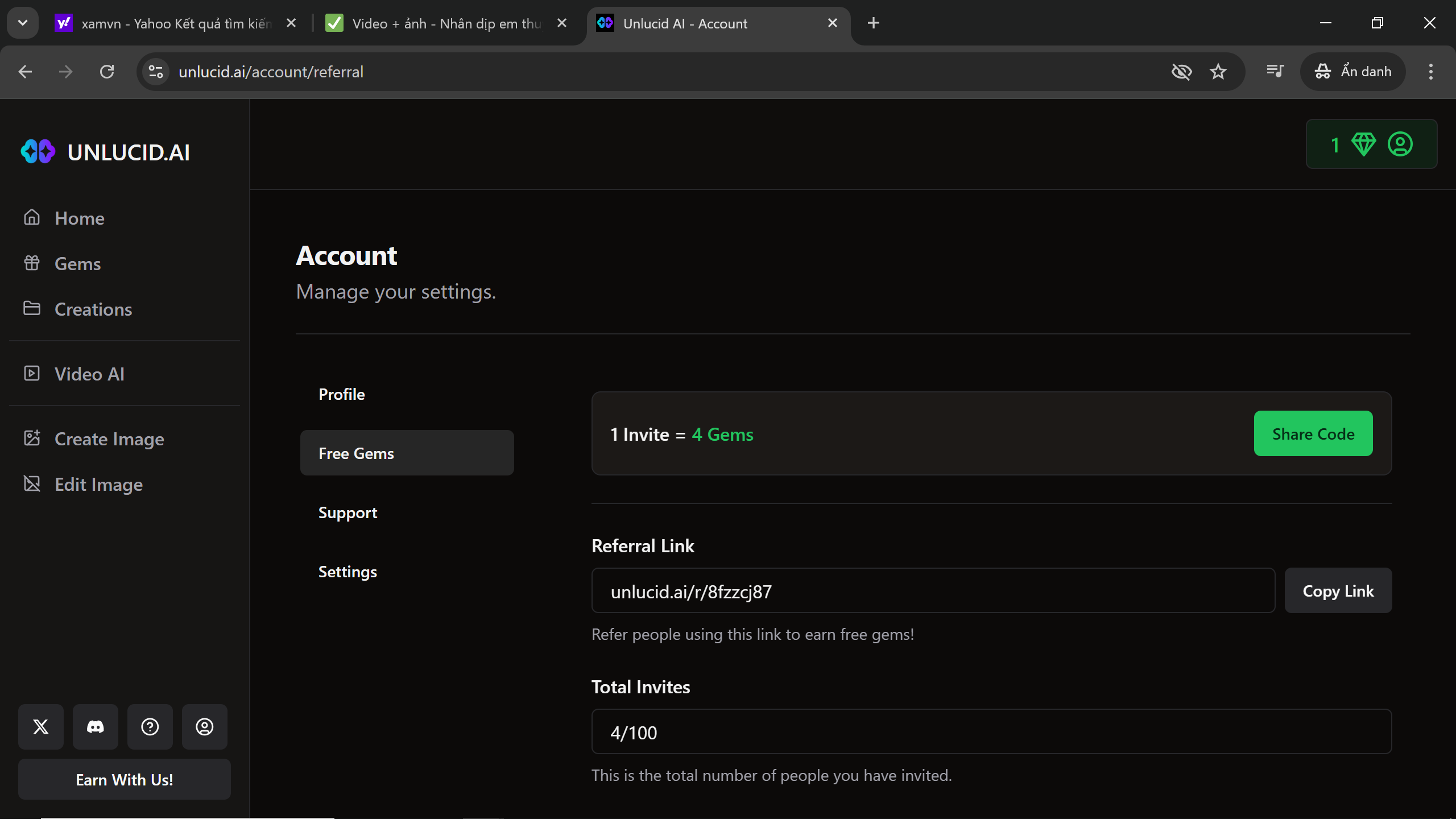Click the media control toolbar icon
1456x819 pixels.
[x=1275, y=72]
